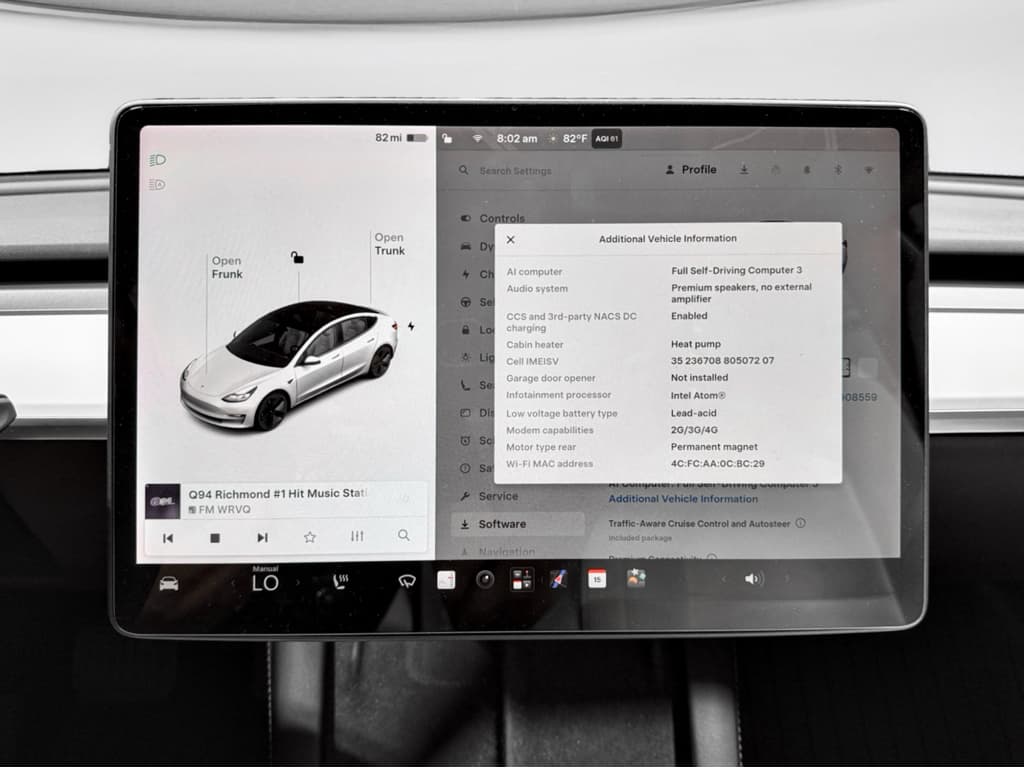The width and height of the screenshot is (1024, 768).
Task: Open the Profile menu
Action: (x=691, y=170)
